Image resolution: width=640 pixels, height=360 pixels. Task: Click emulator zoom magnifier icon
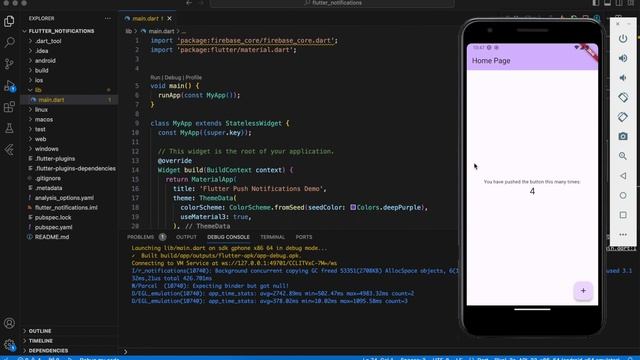point(623,156)
